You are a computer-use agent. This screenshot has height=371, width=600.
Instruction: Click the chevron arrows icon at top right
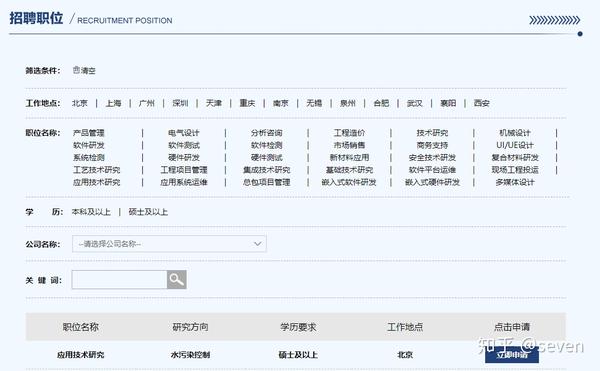click(554, 20)
